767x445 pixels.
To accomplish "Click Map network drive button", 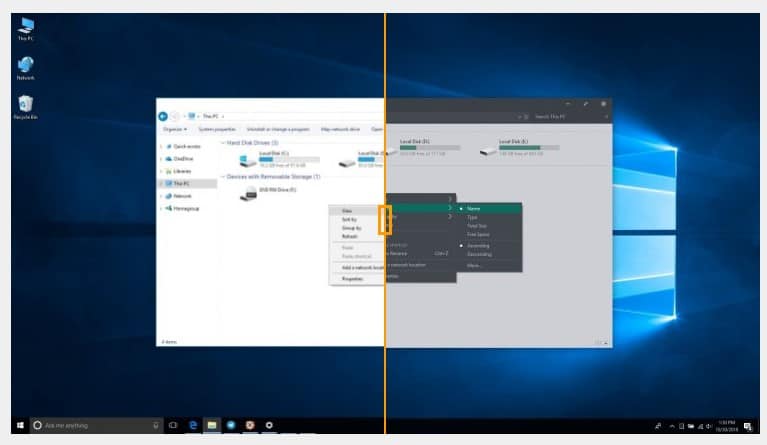I will point(340,129).
